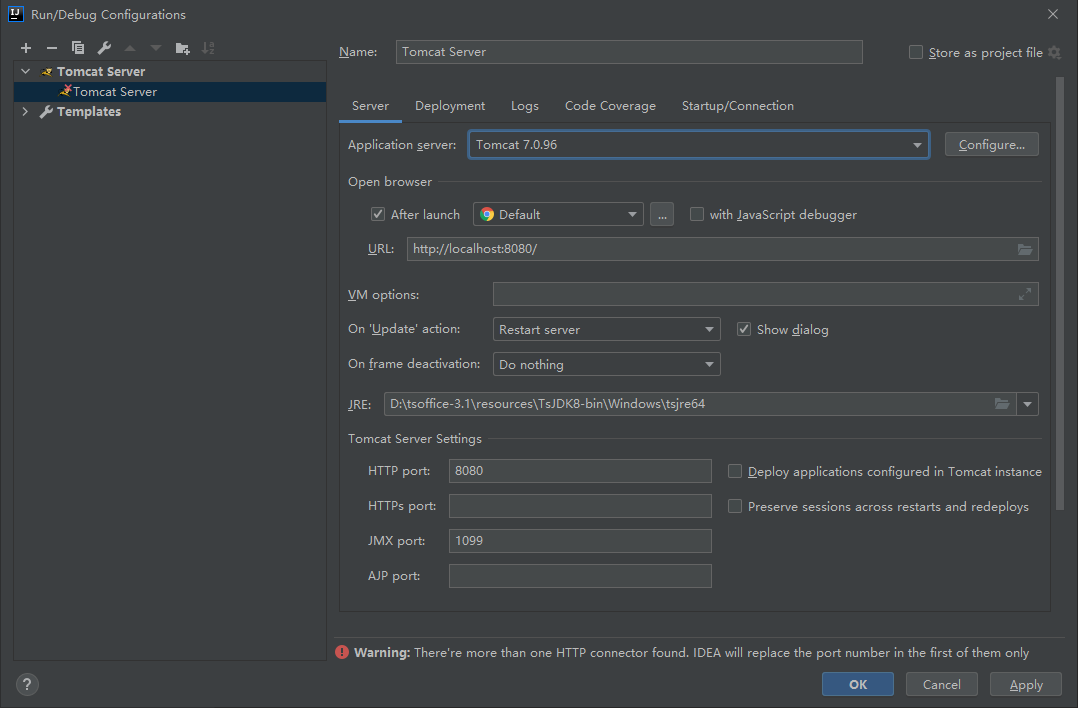Click the Apply button

pos(1026,685)
